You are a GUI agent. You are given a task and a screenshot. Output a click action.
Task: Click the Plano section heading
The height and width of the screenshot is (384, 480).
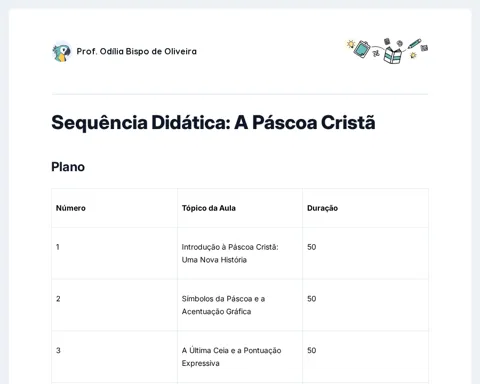pos(68,167)
